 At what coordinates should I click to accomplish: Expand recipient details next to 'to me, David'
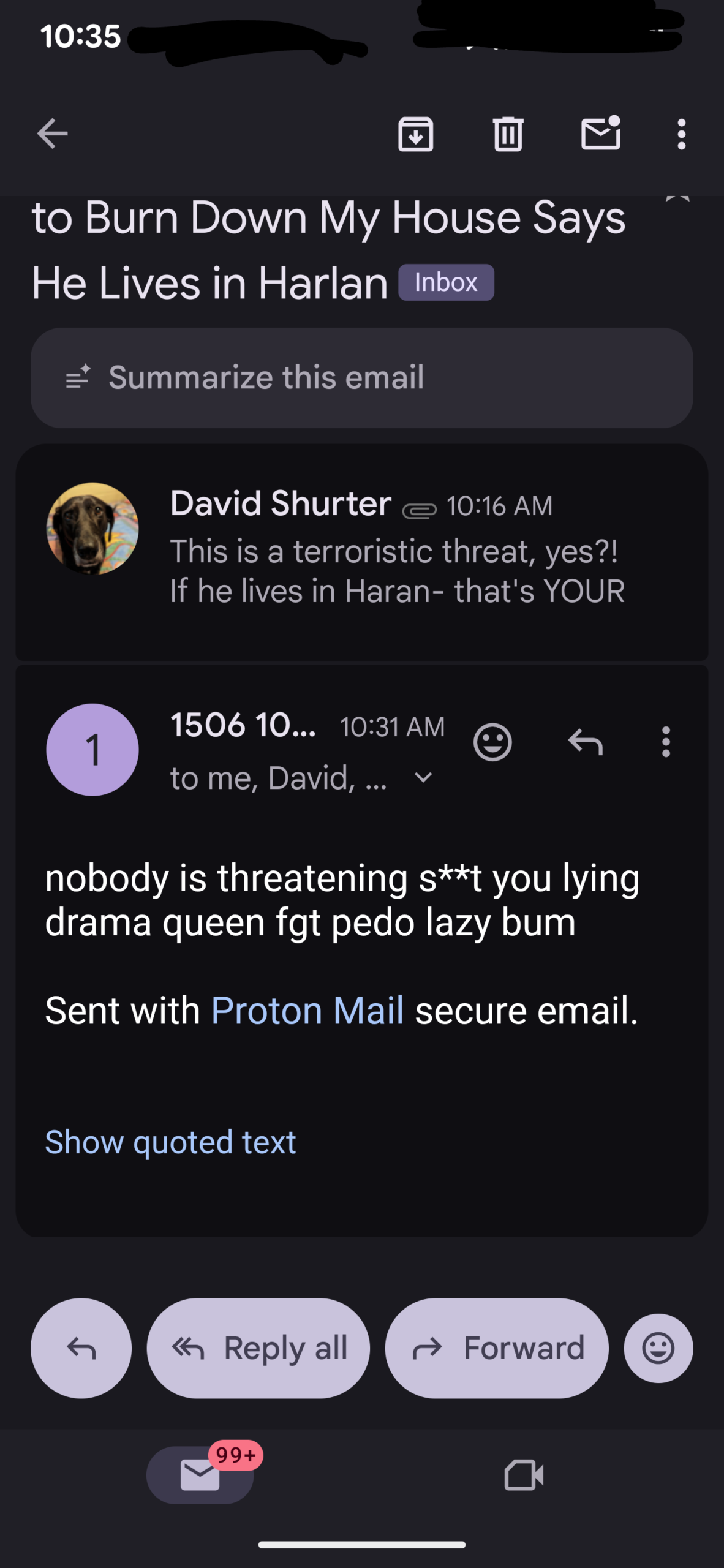click(423, 778)
